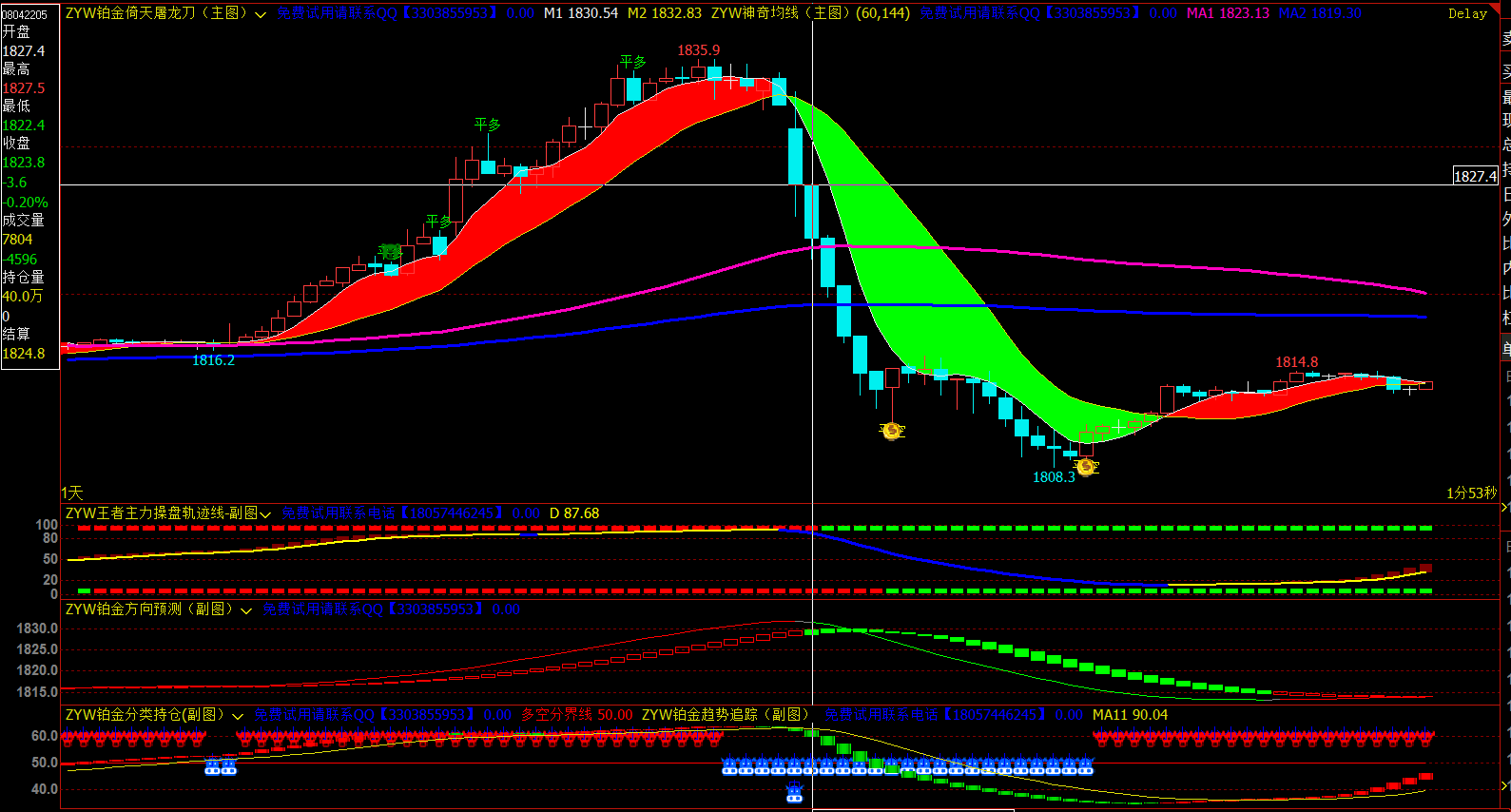Click the D 87.68 indicator value
The image size is (1511, 812).
pyautogui.click(x=574, y=513)
